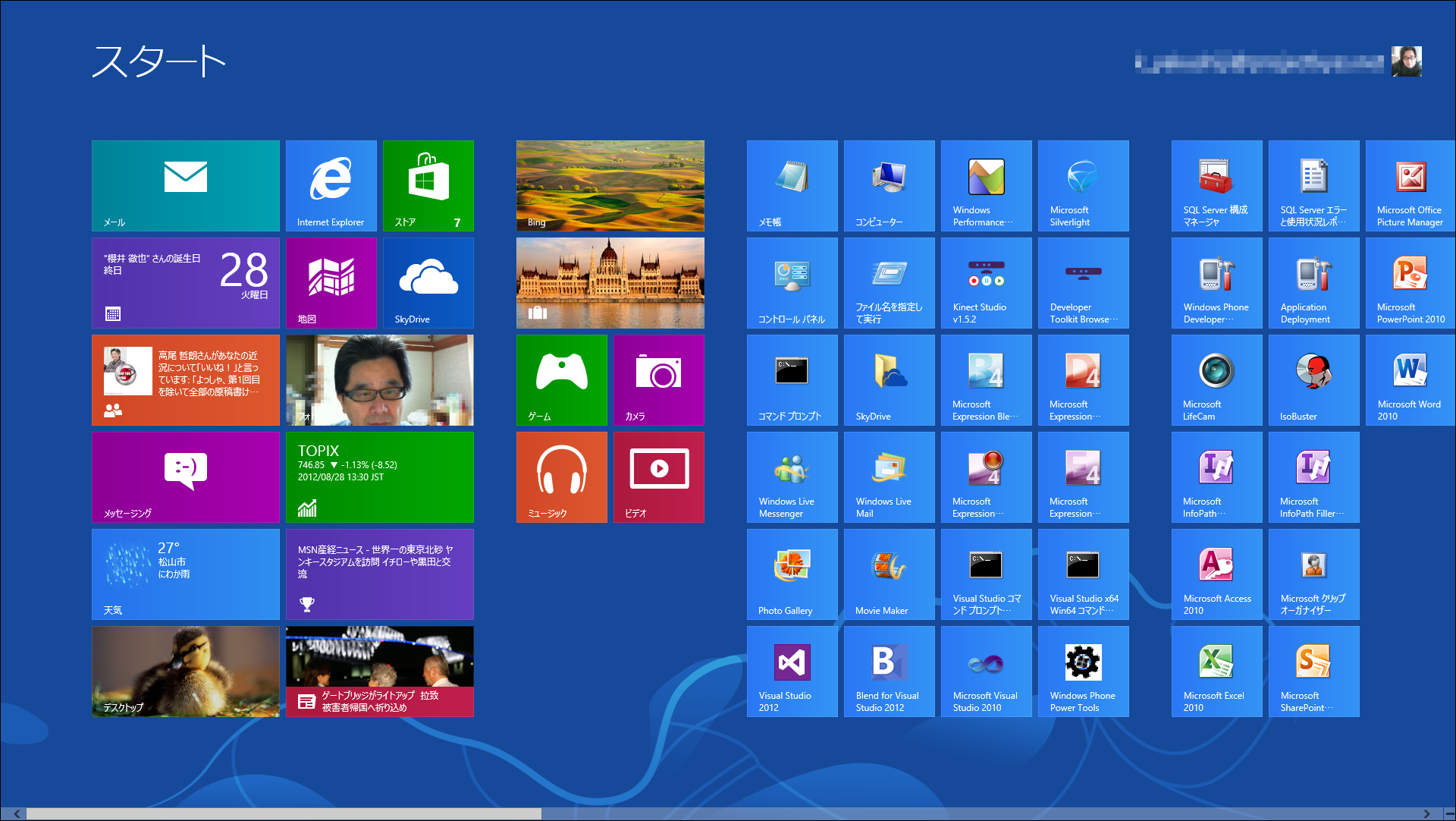Launch Microsoft Expression Blend 4

[987, 380]
